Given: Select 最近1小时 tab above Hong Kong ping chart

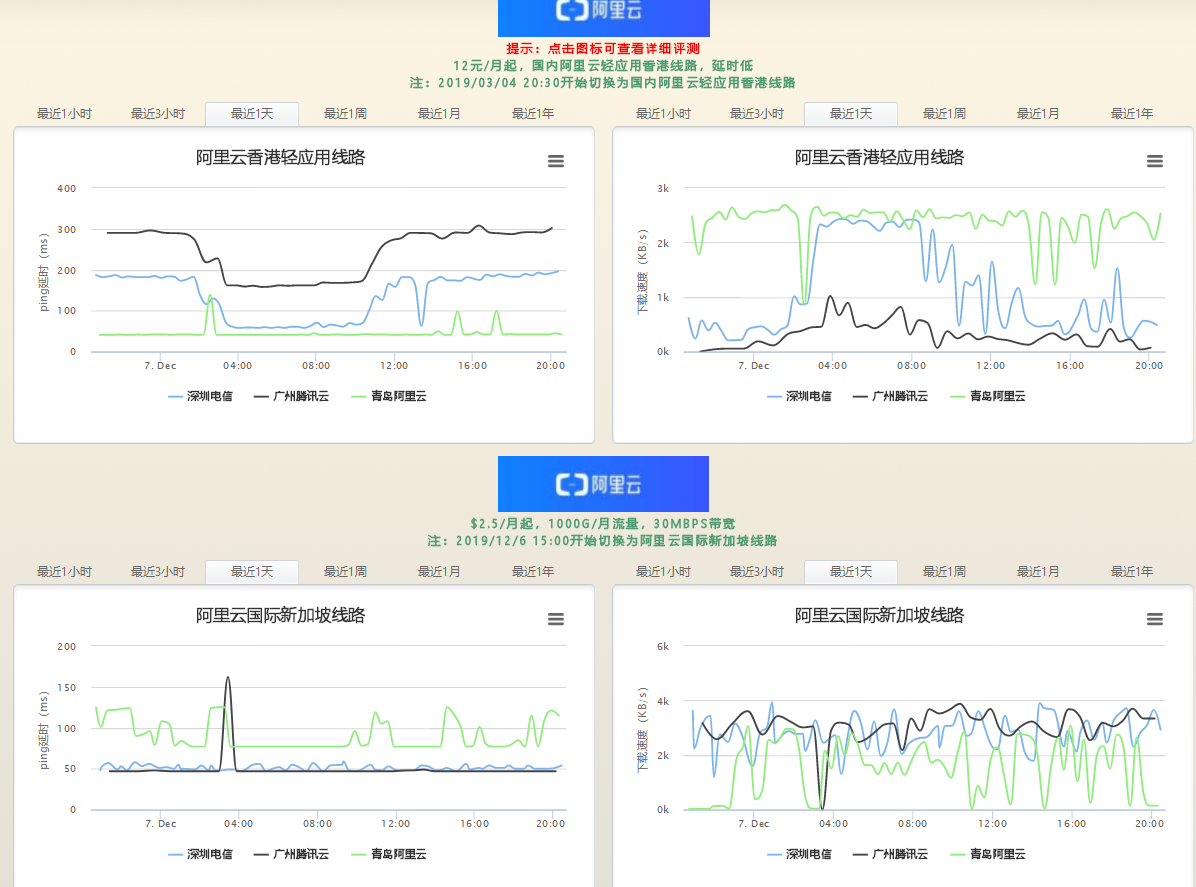Looking at the screenshot, I should pos(64,114).
